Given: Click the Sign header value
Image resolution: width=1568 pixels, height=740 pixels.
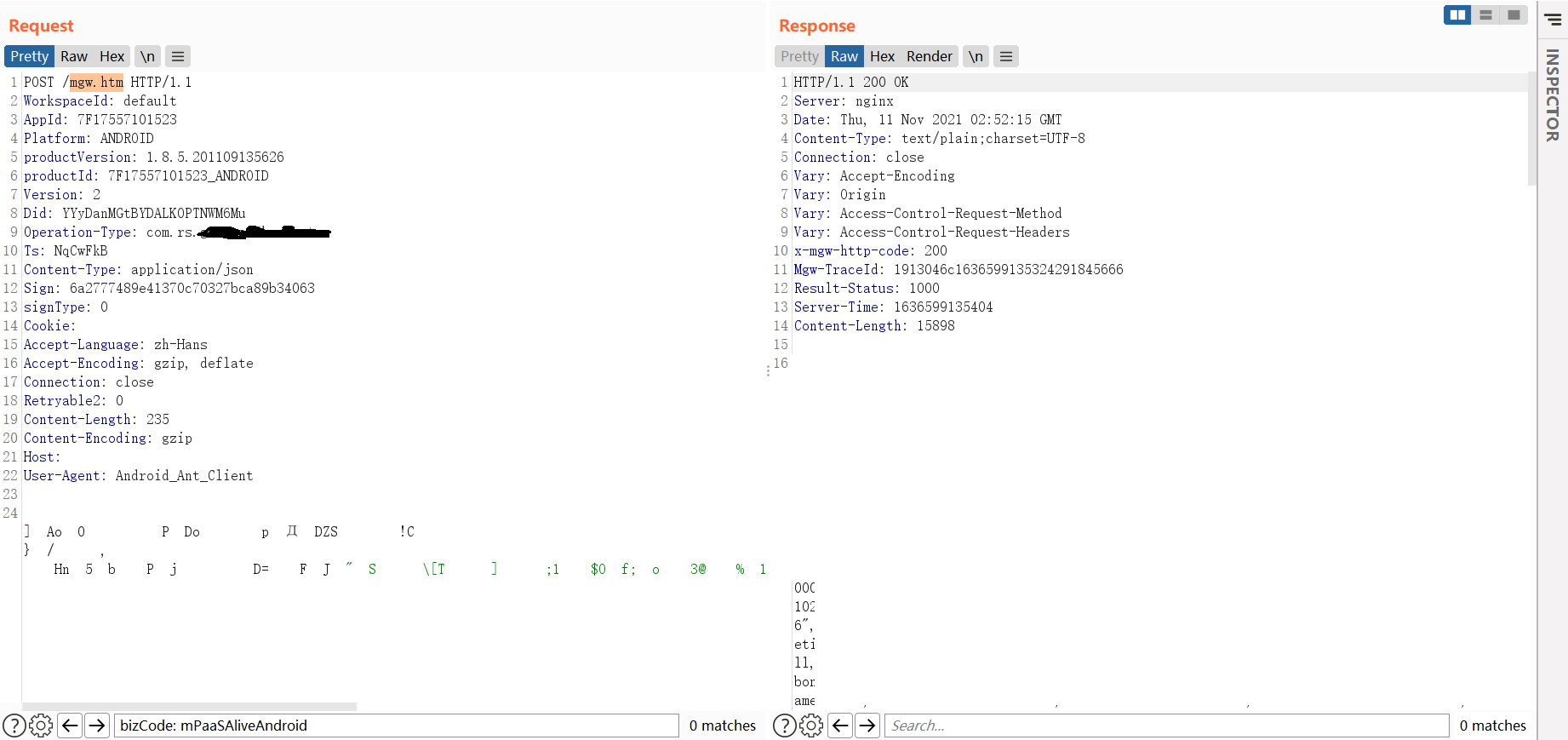Looking at the screenshot, I should coord(192,288).
